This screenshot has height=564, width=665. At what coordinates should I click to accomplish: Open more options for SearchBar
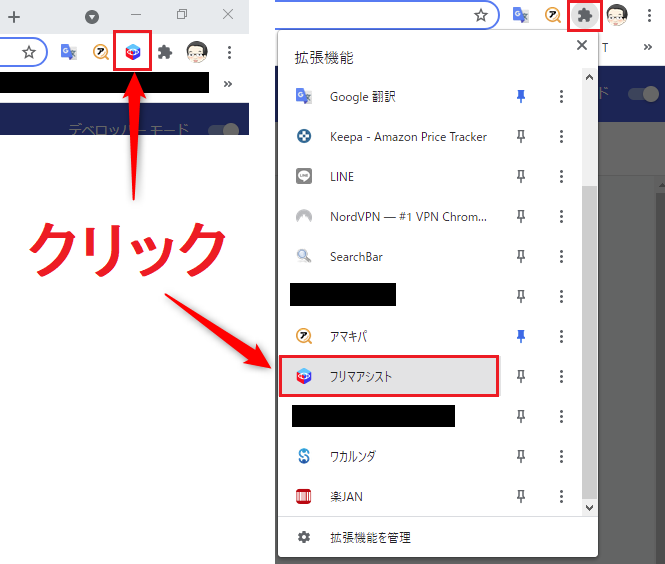pyautogui.click(x=561, y=256)
